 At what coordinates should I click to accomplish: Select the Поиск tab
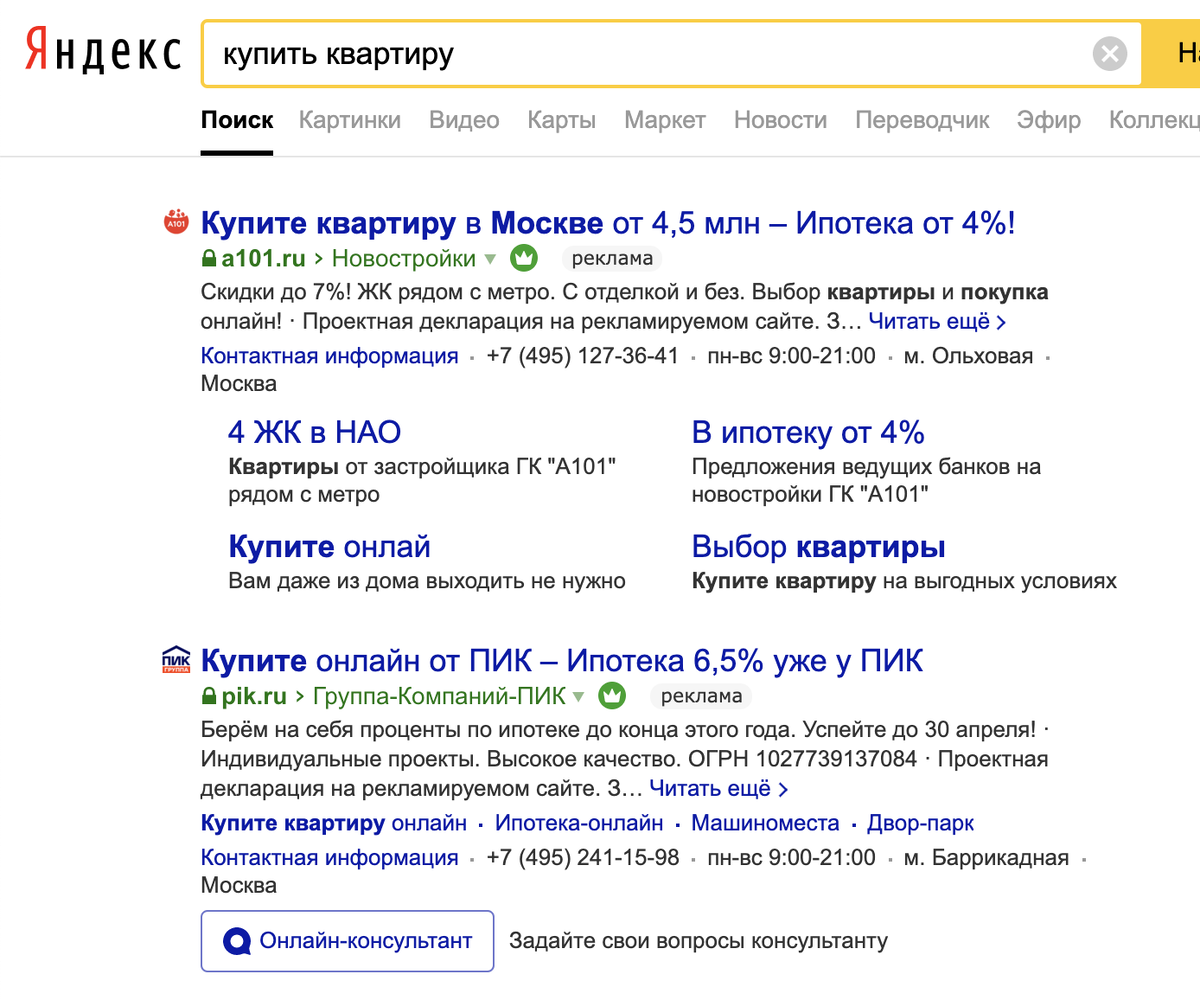pos(237,121)
